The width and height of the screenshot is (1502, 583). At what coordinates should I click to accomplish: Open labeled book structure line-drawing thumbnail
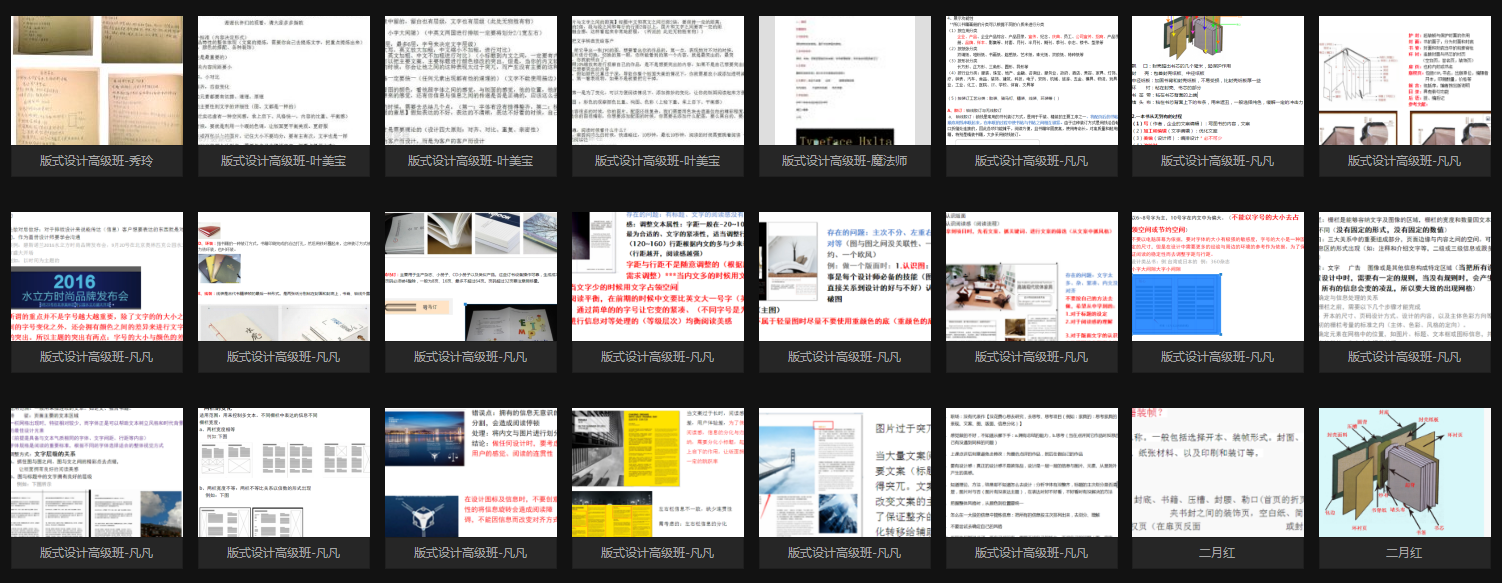[x=1408, y=80]
